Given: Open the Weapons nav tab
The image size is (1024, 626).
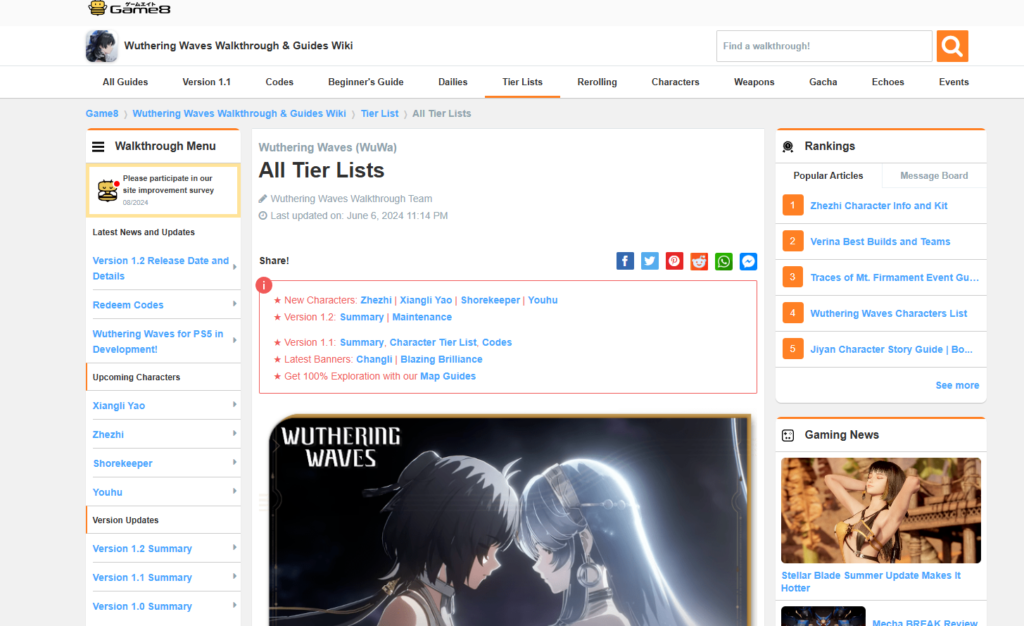Looking at the screenshot, I should (x=754, y=82).
